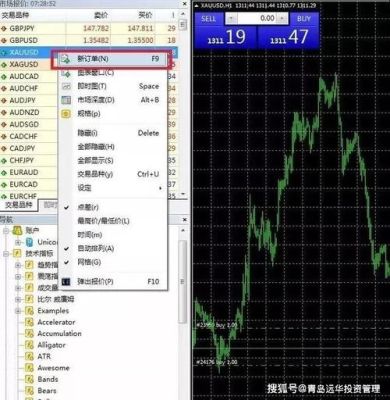Select 新订单(N) New Order menu item

113,59
